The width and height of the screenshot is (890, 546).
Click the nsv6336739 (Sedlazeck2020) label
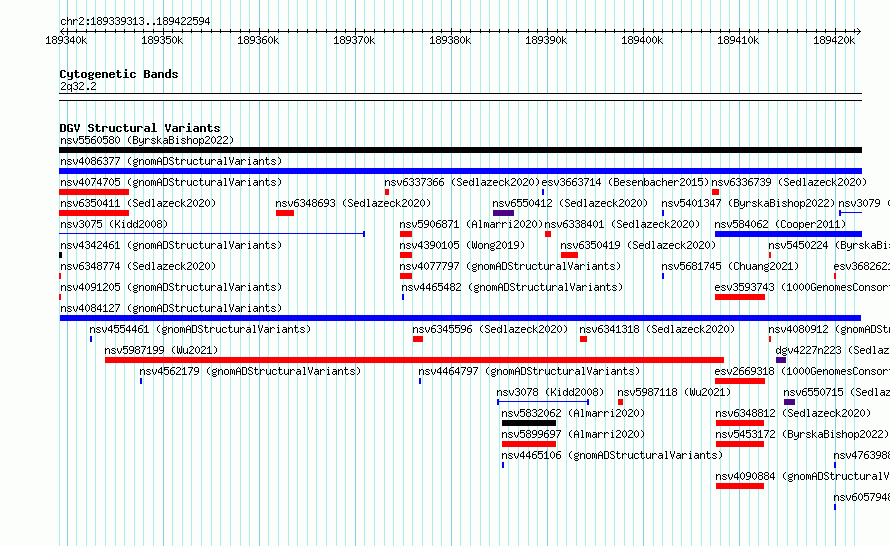[789, 182]
